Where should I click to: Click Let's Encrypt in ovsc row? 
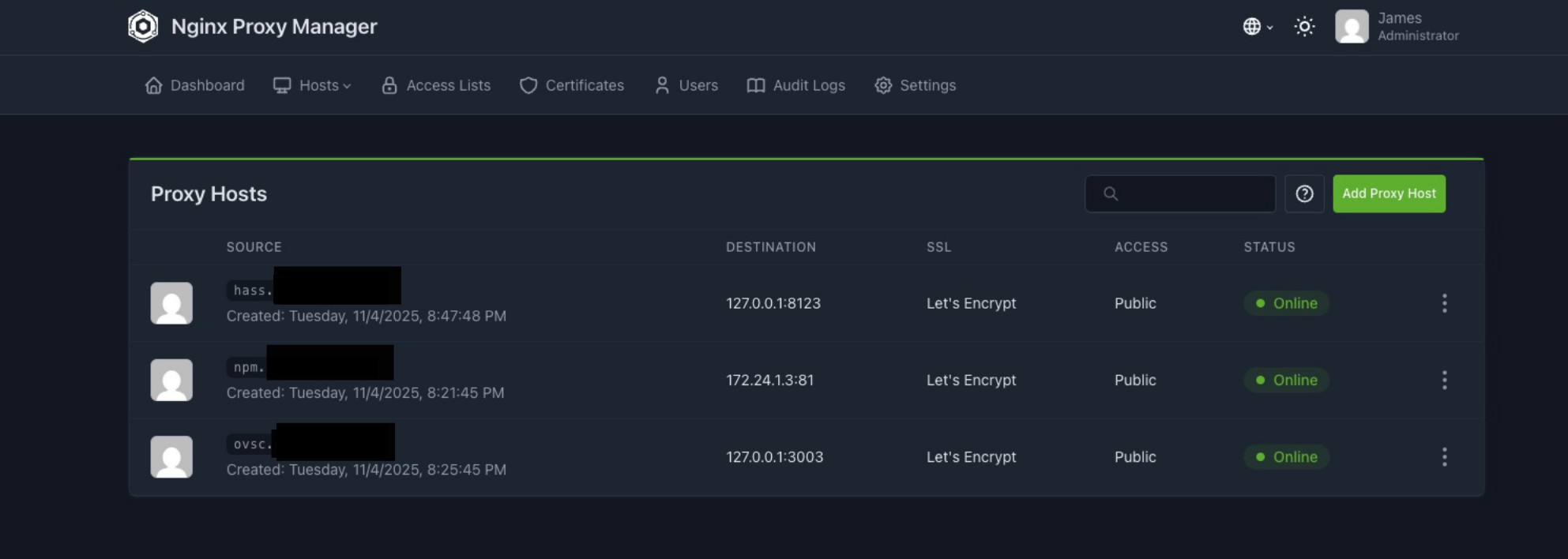pos(971,457)
